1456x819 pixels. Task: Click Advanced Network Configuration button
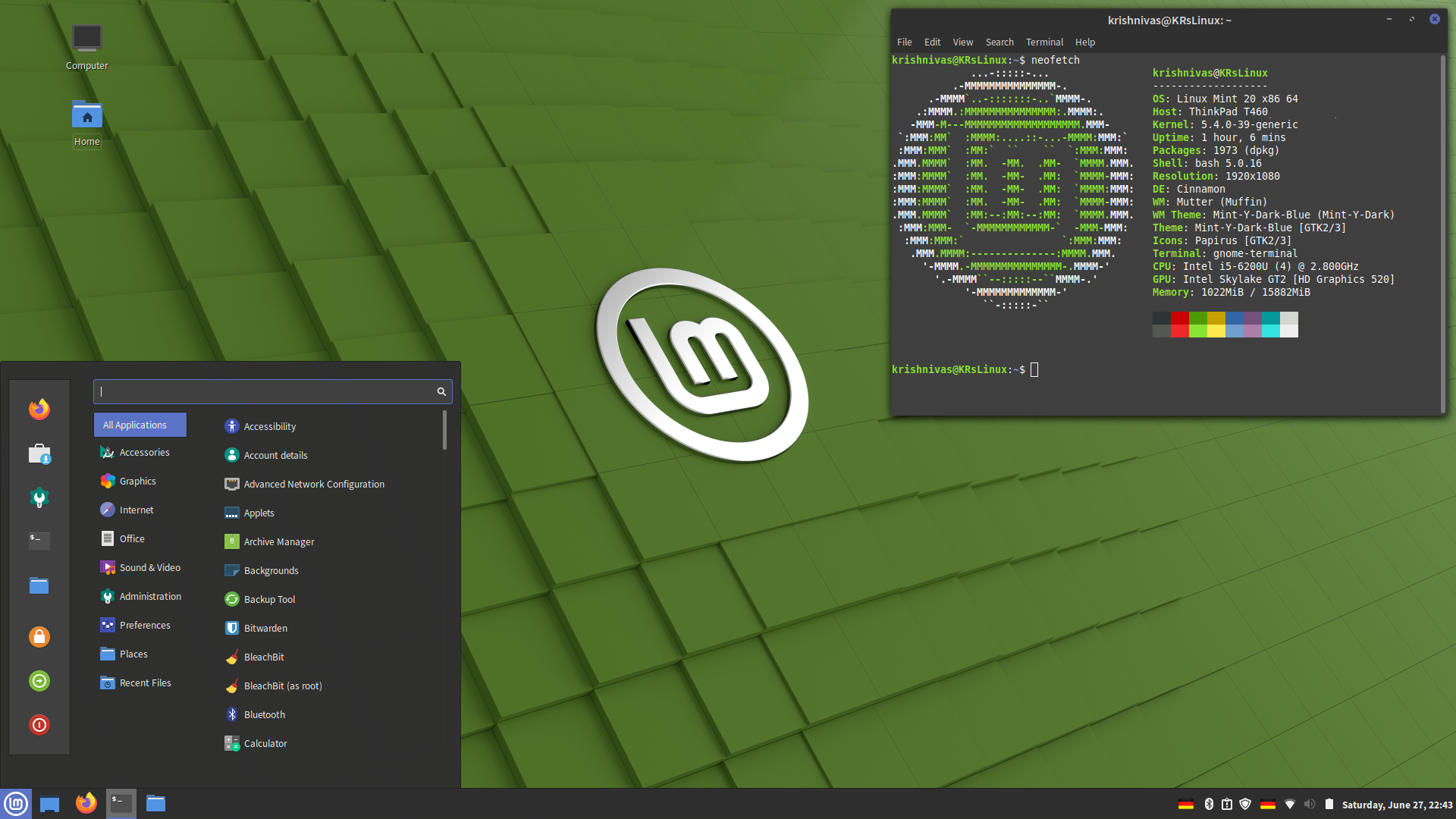click(x=315, y=484)
